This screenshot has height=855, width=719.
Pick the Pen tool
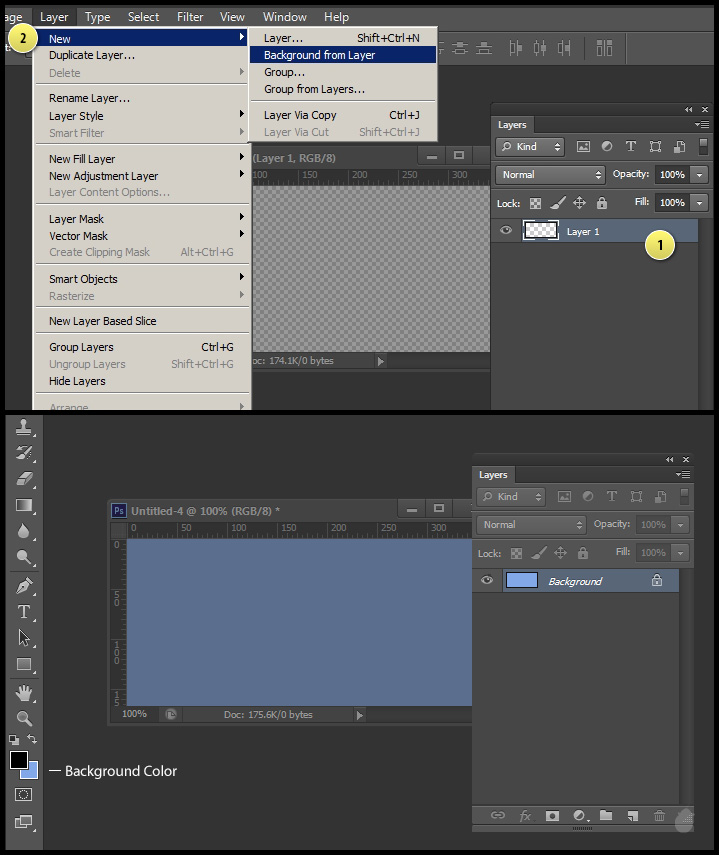point(24,585)
